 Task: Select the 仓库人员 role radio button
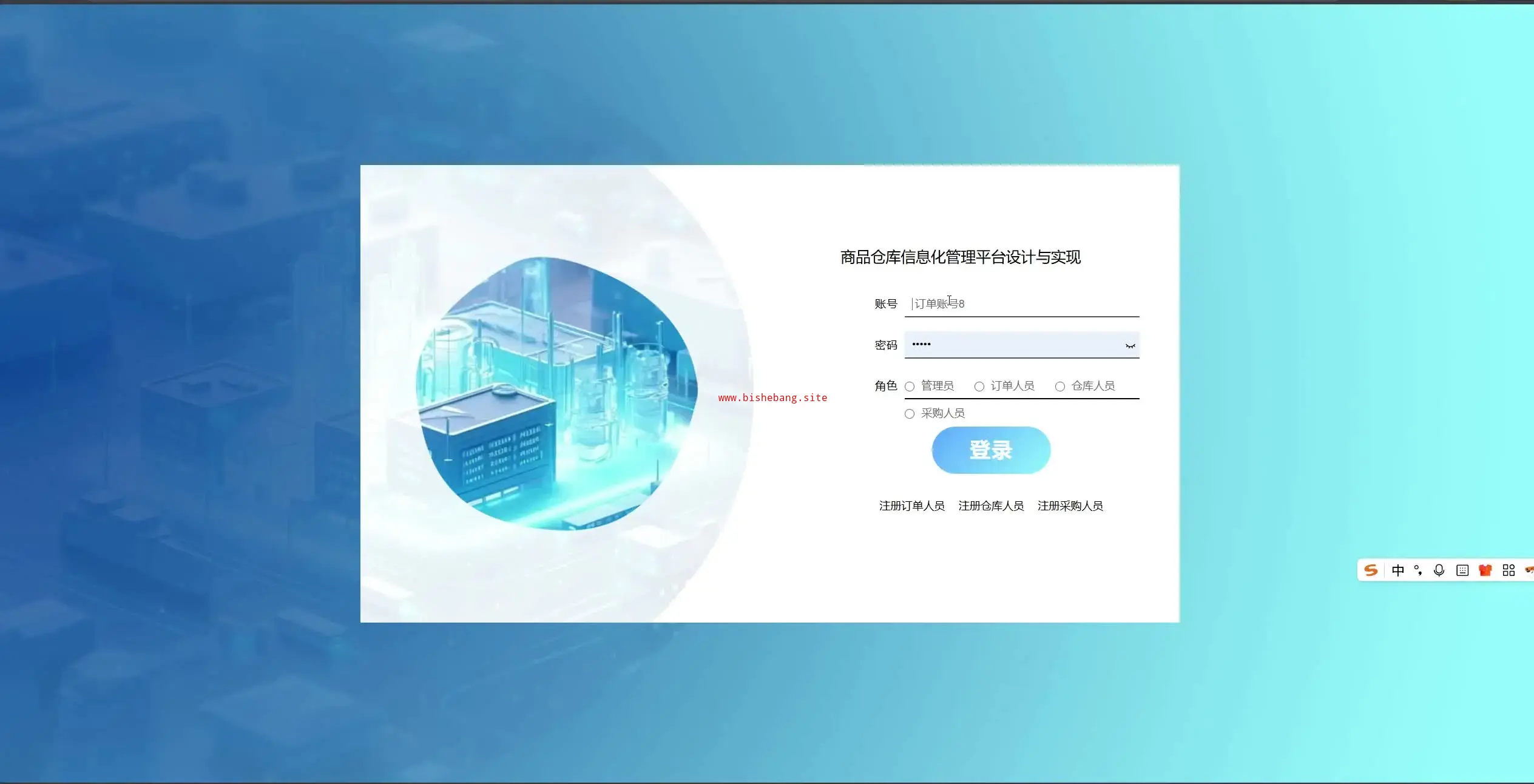[1060, 387]
